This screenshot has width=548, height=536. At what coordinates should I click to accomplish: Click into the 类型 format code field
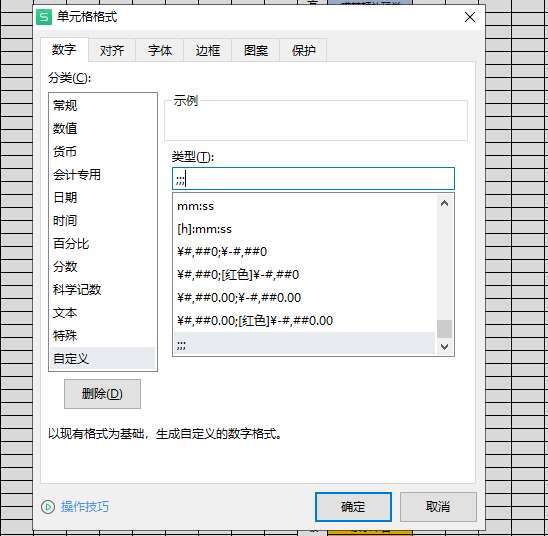tap(313, 179)
